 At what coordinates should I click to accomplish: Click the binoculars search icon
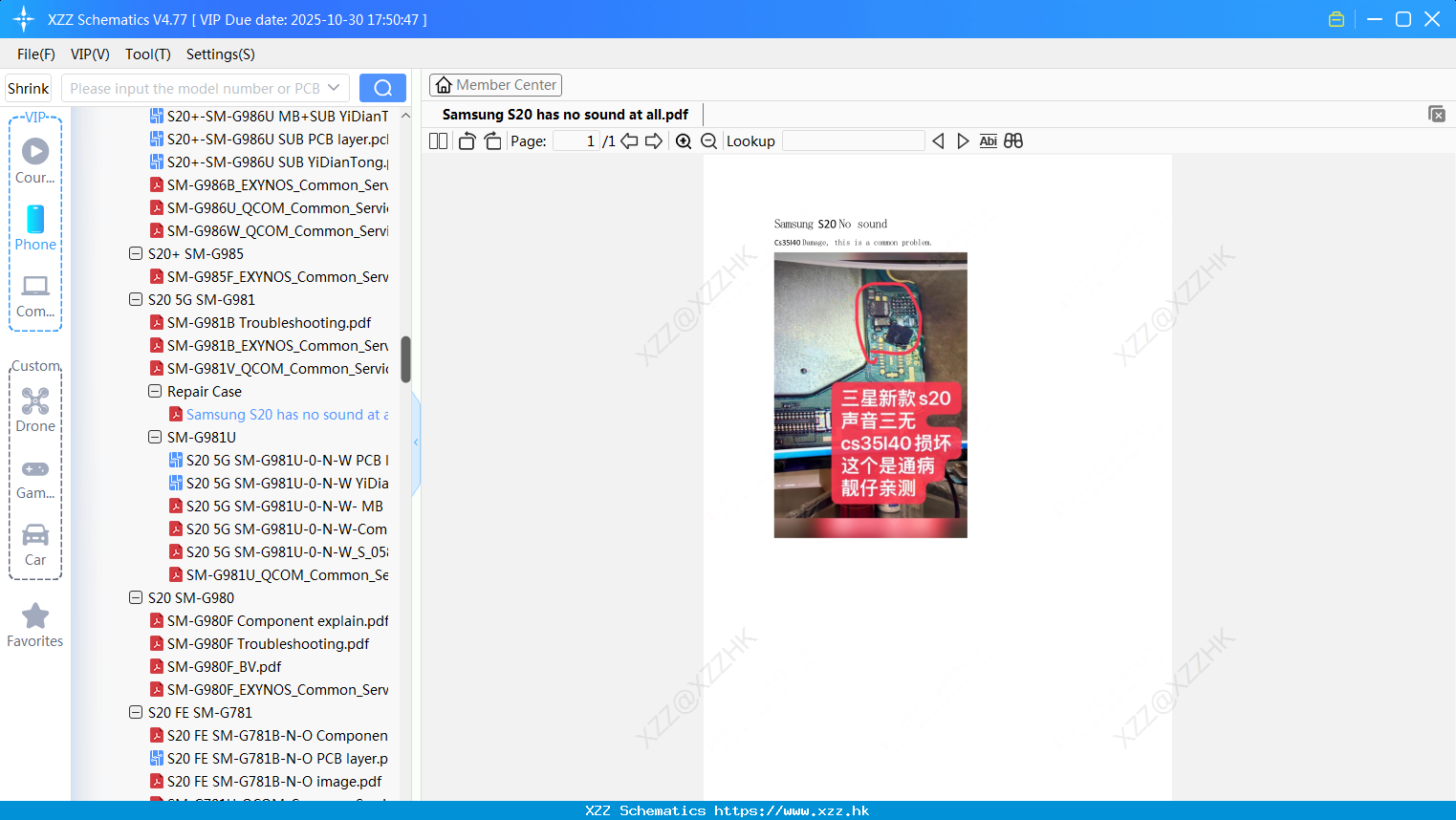tap(1013, 141)
